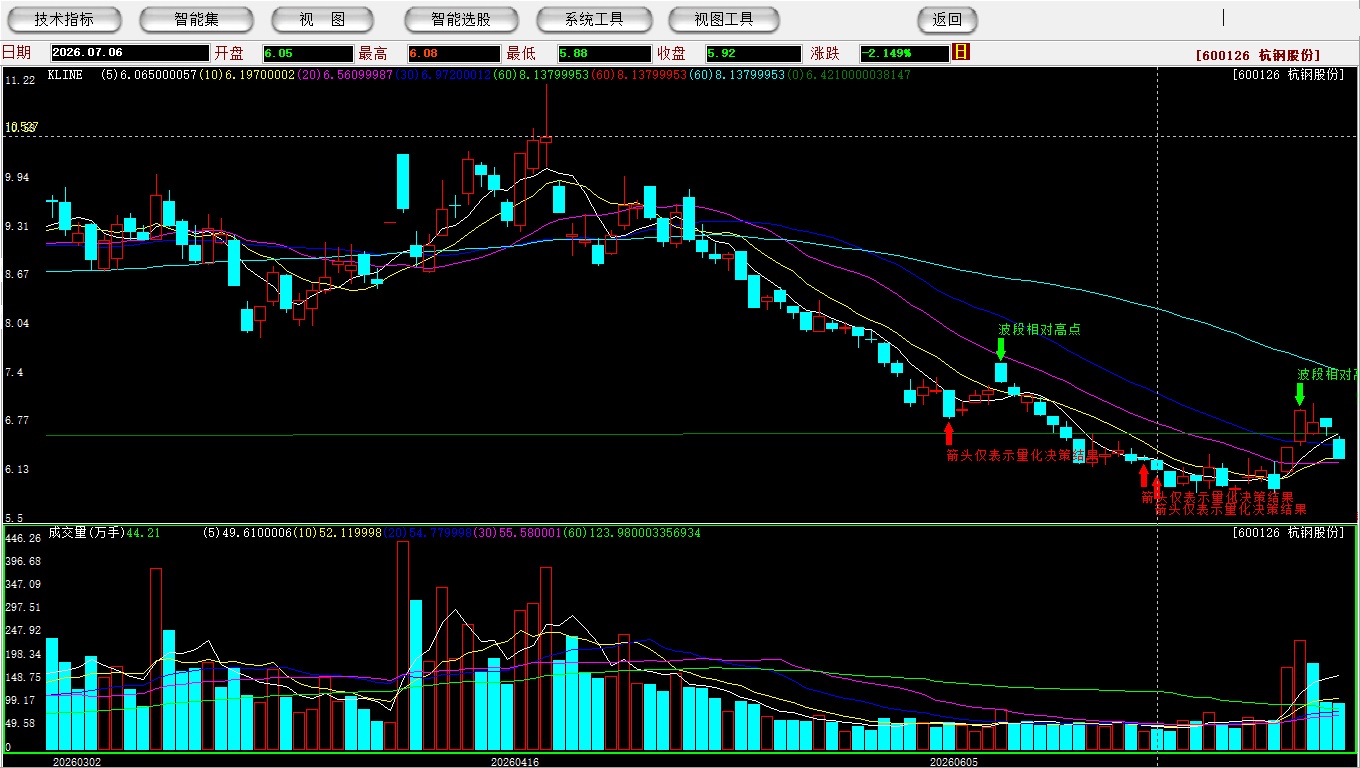
Task: Click the 20260416 date axis label
Action: point(515,761)
